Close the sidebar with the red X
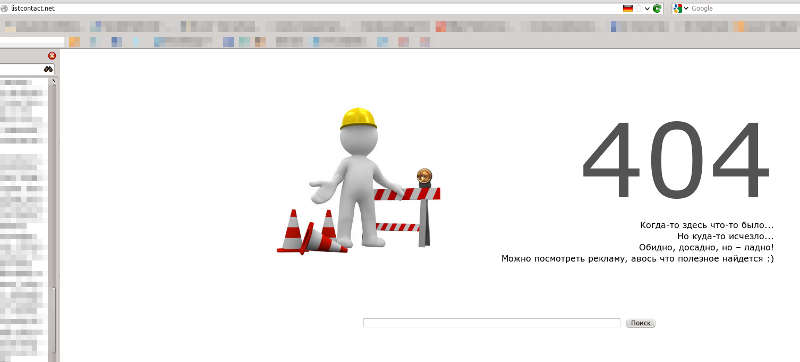800x362 pixels. pos(52,56)
